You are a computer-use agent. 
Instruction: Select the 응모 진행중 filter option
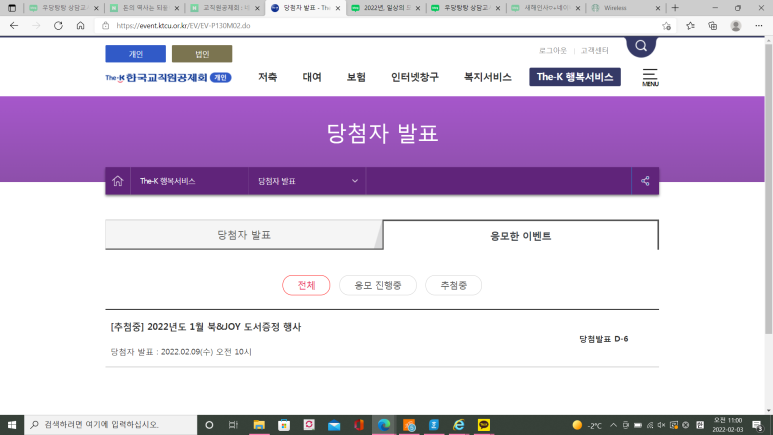378,285
